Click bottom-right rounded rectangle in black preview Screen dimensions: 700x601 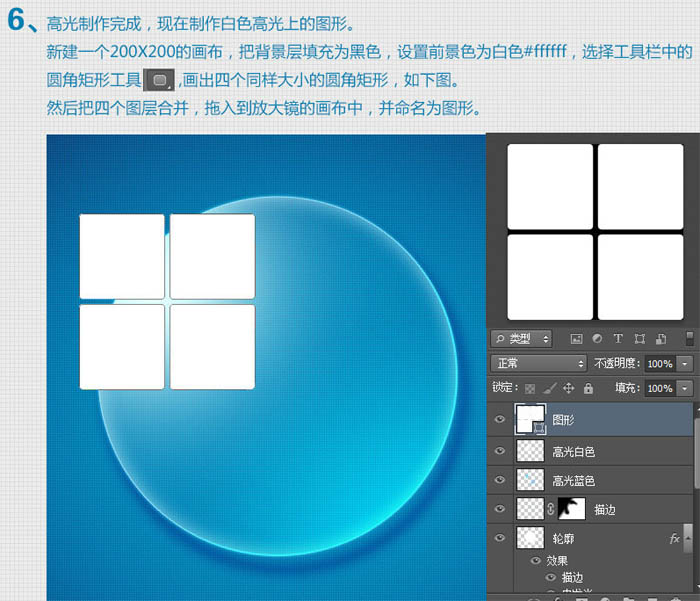pos(641,277)
